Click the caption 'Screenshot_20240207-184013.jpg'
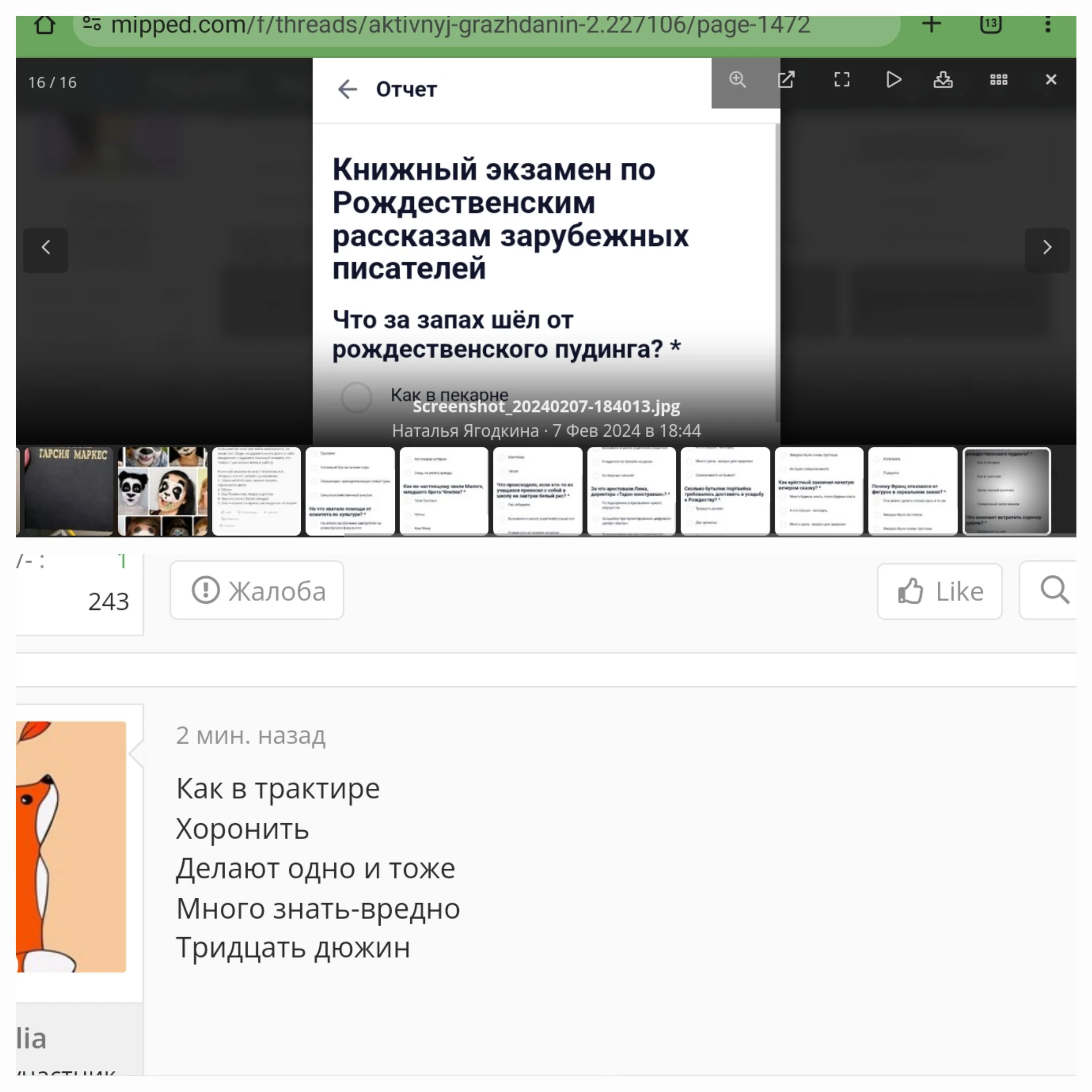The height and width of the screenshot is (1092, 1092). coord(546,406)
